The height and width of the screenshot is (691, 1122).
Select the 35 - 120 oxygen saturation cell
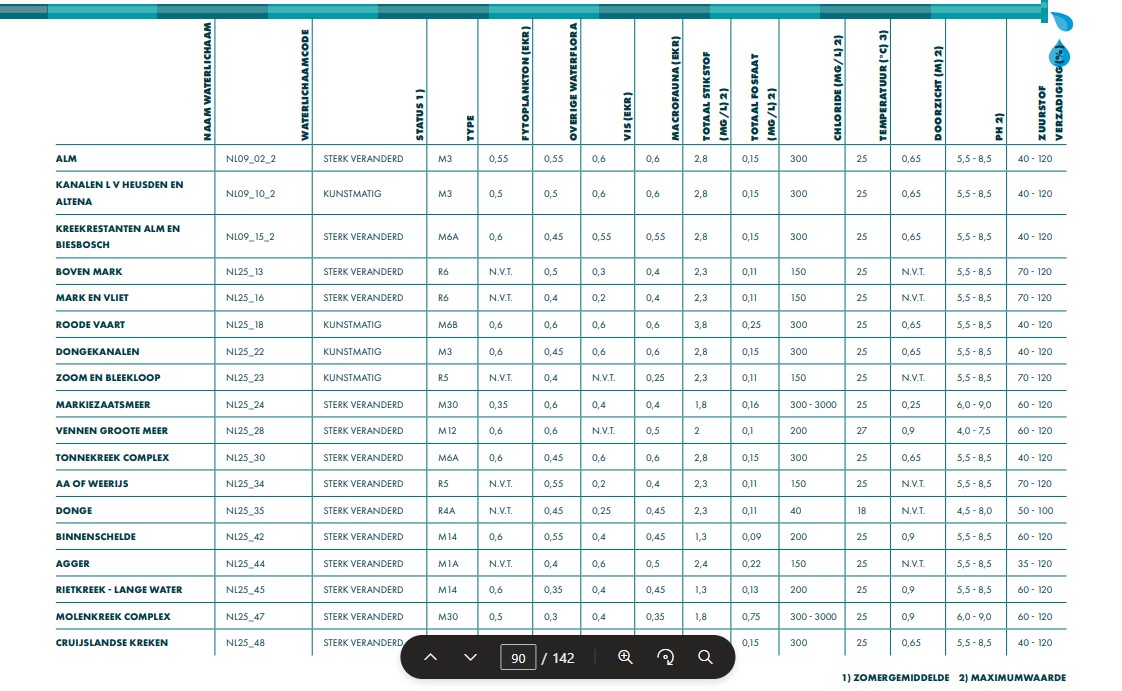pyautogui.click(x=1035, y=564)
